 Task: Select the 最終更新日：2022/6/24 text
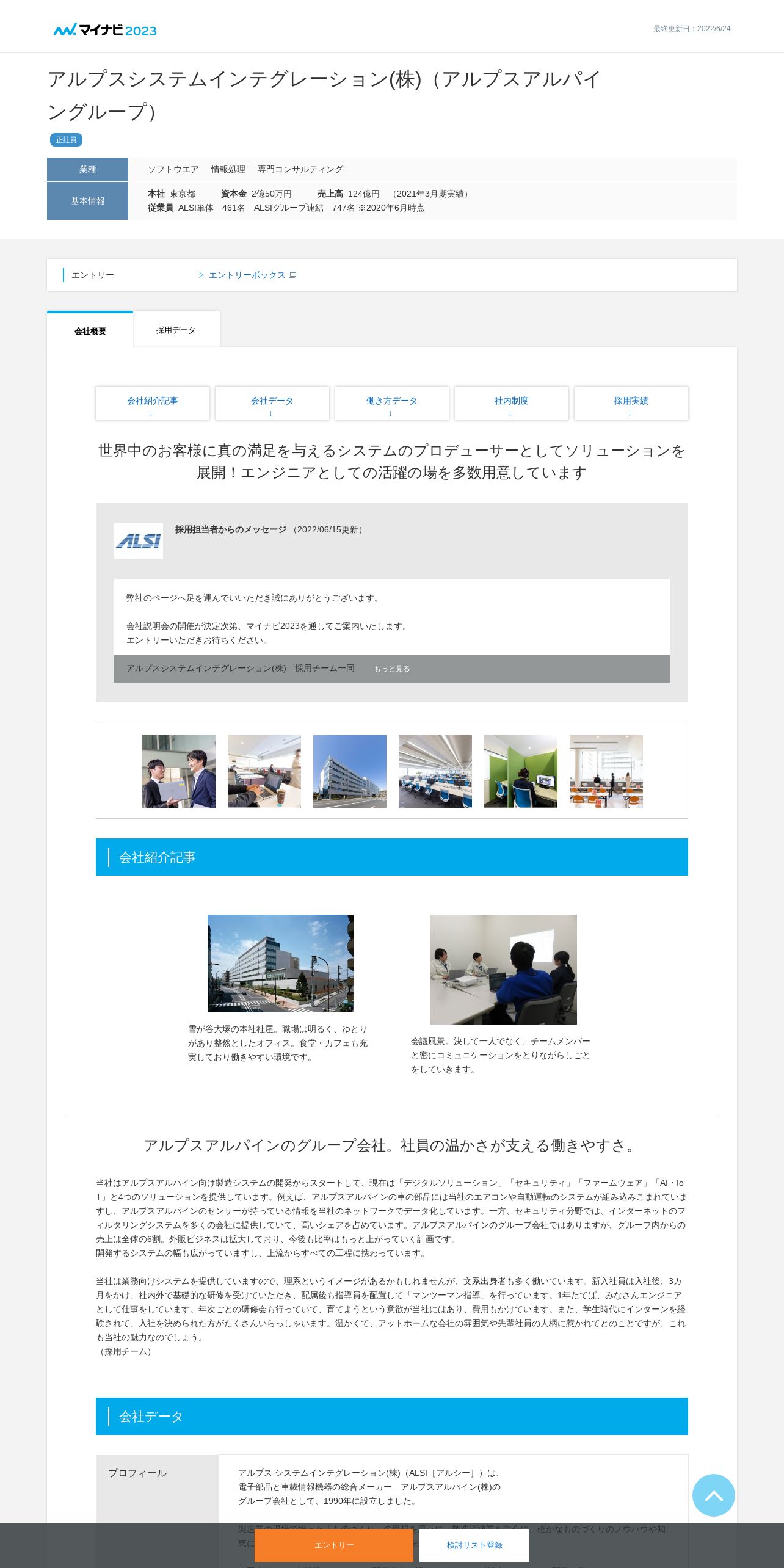point(692,29)
